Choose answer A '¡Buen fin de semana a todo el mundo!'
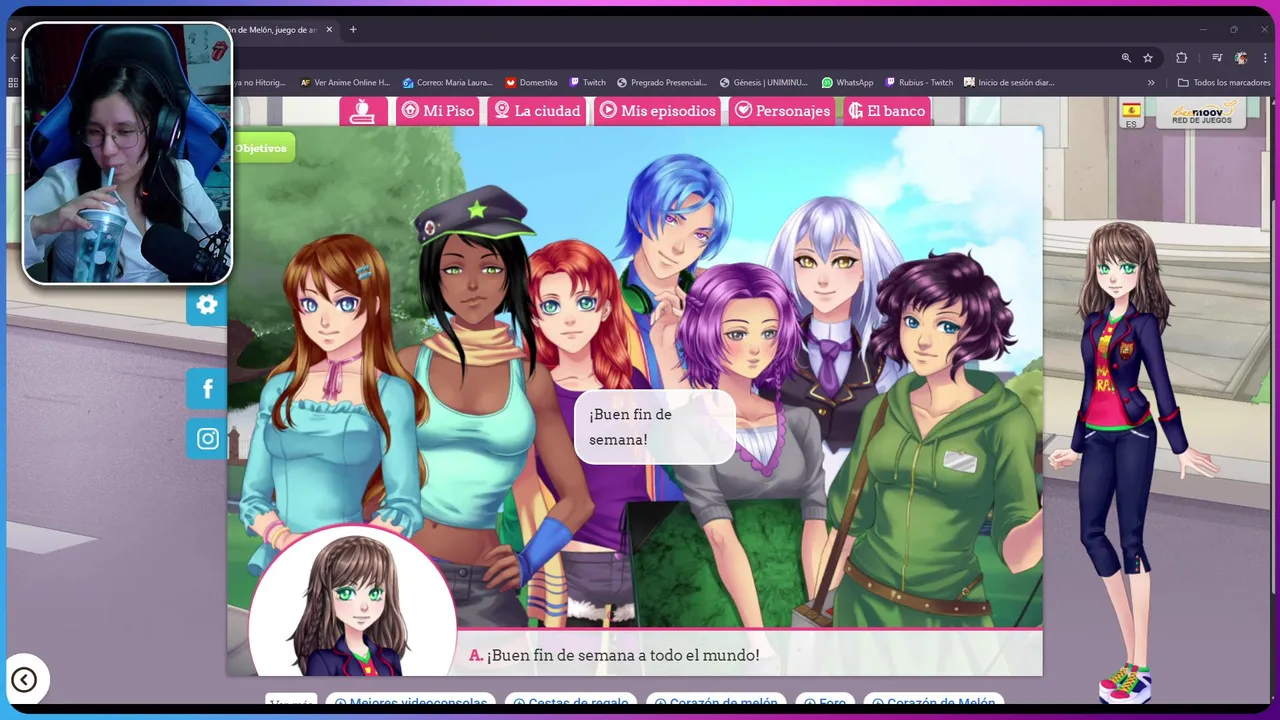Screen dimensions: 1280x720 [614, 655]
